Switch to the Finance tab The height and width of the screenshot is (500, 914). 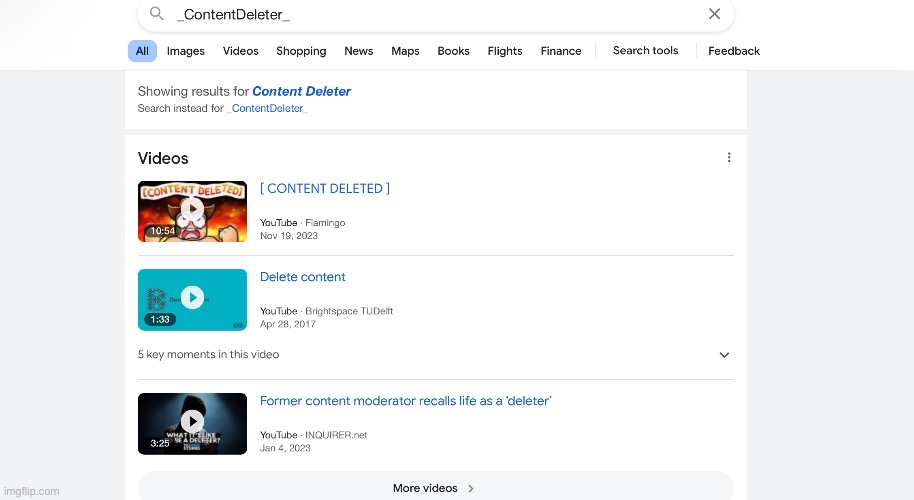pos(561,51)
